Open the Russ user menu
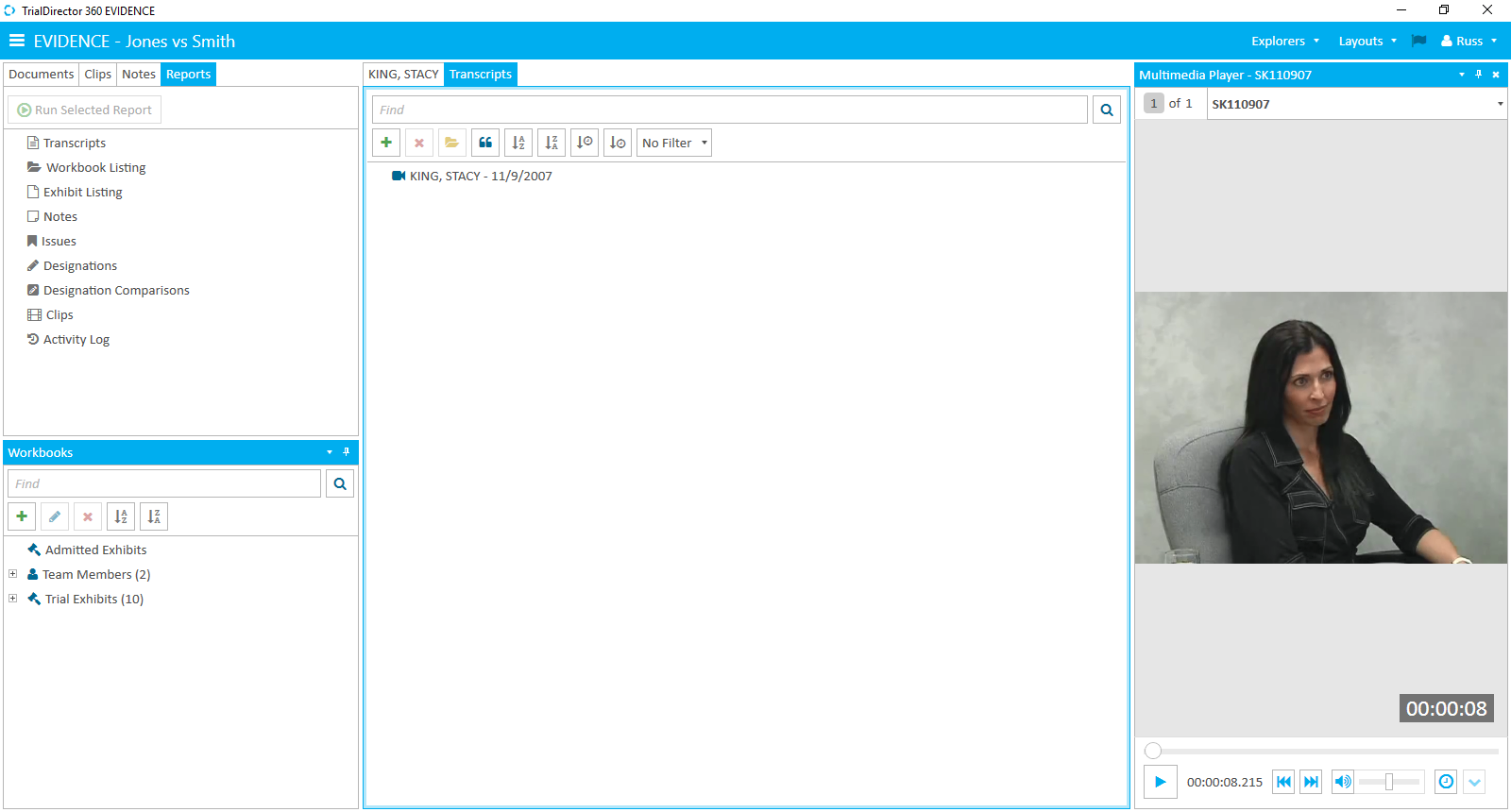 (x=1469, y=41)
